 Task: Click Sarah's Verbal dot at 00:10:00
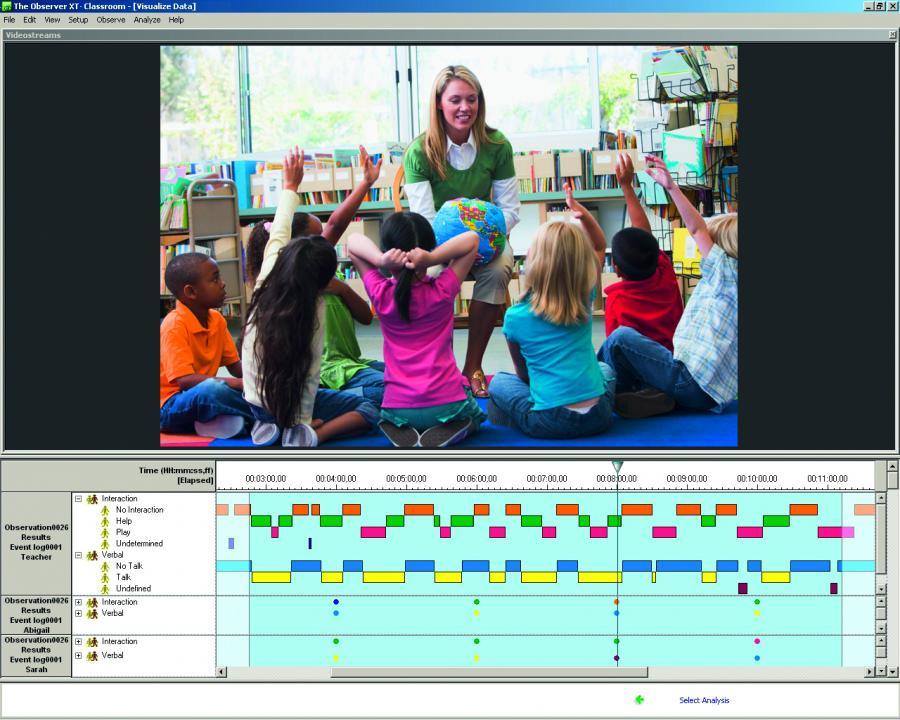[x=757, y=658]
